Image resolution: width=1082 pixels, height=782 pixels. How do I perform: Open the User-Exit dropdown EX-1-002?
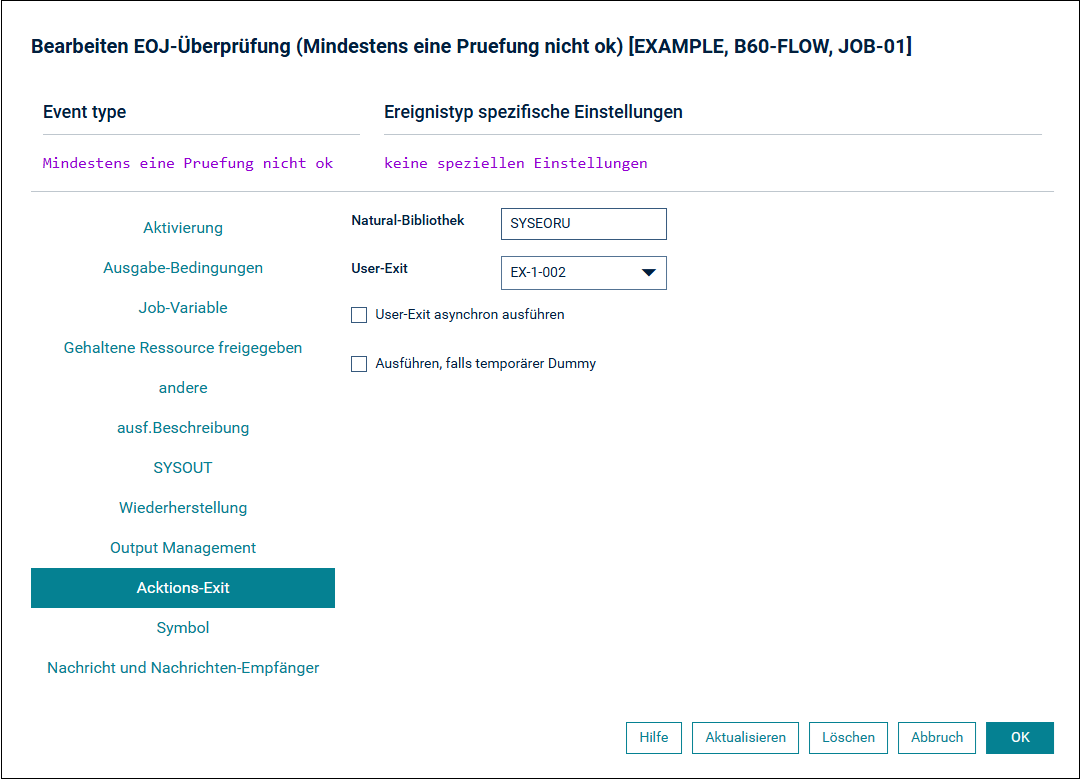point(584,273)
